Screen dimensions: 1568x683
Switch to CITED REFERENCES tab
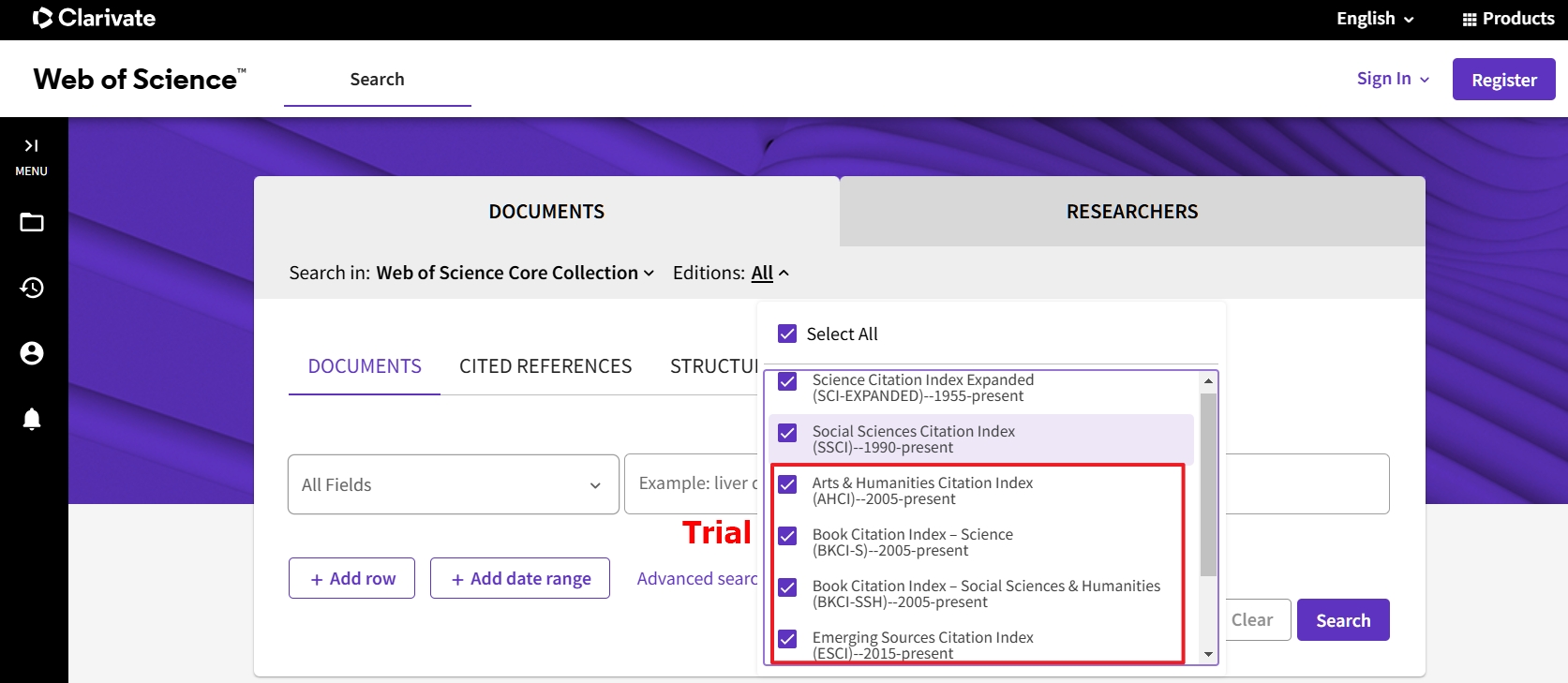coord(545,366)
